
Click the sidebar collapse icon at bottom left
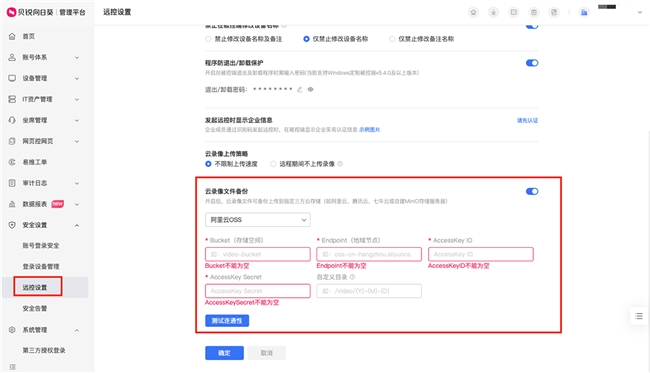pos(12,367)
